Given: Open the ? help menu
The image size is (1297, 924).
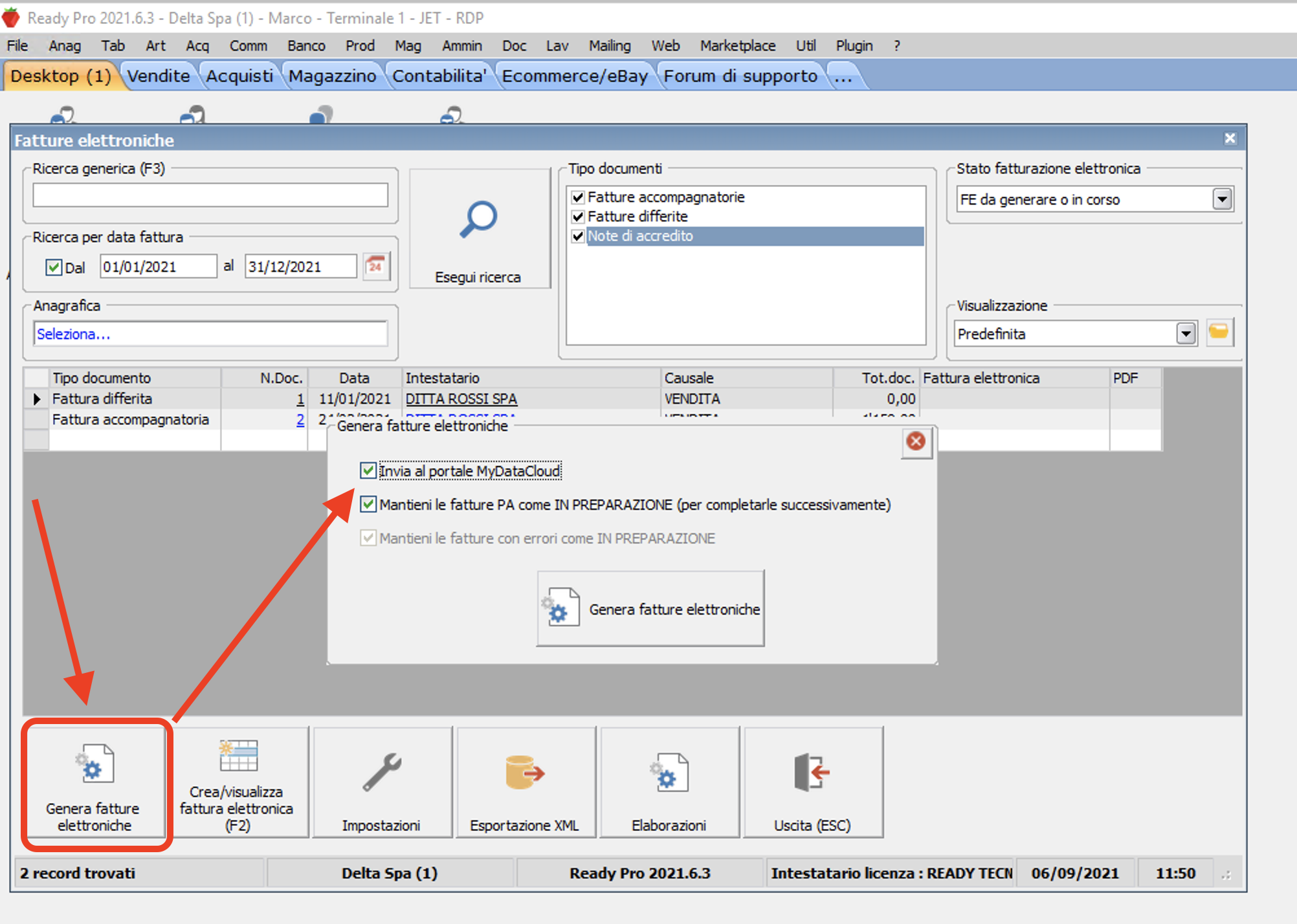Looking at the screenshot, I should [897, 46].
